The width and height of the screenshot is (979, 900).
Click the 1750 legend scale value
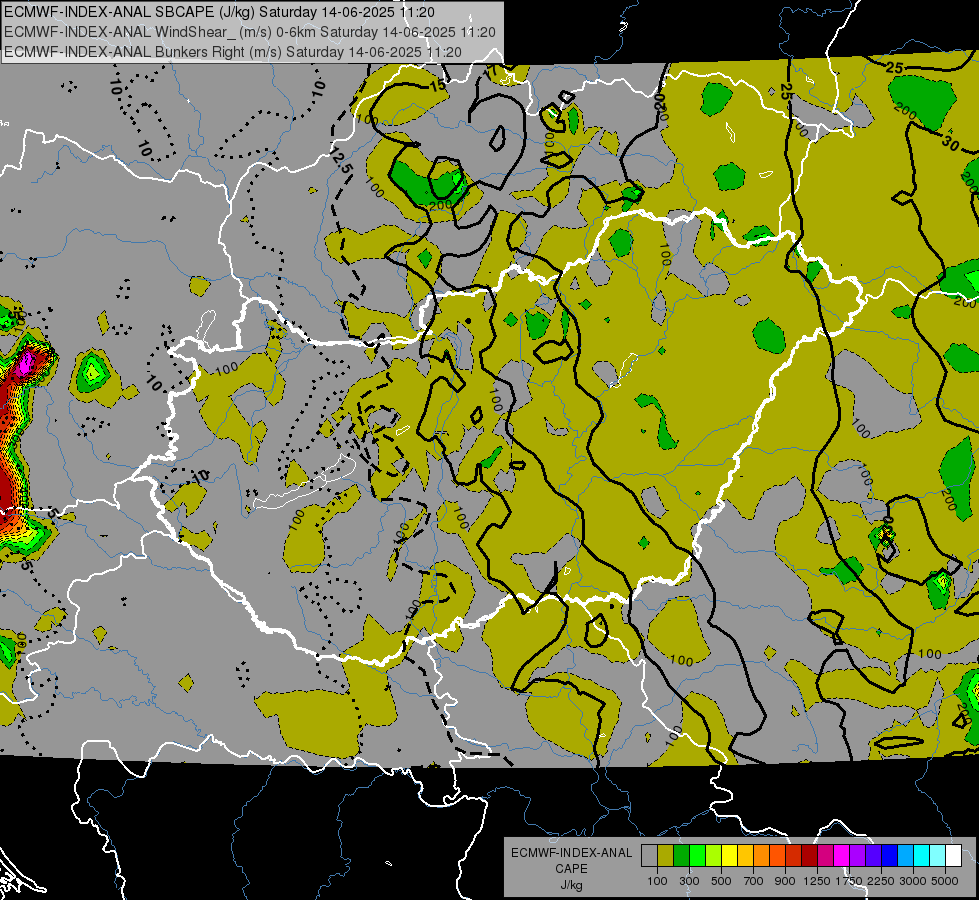pos(849,881)
